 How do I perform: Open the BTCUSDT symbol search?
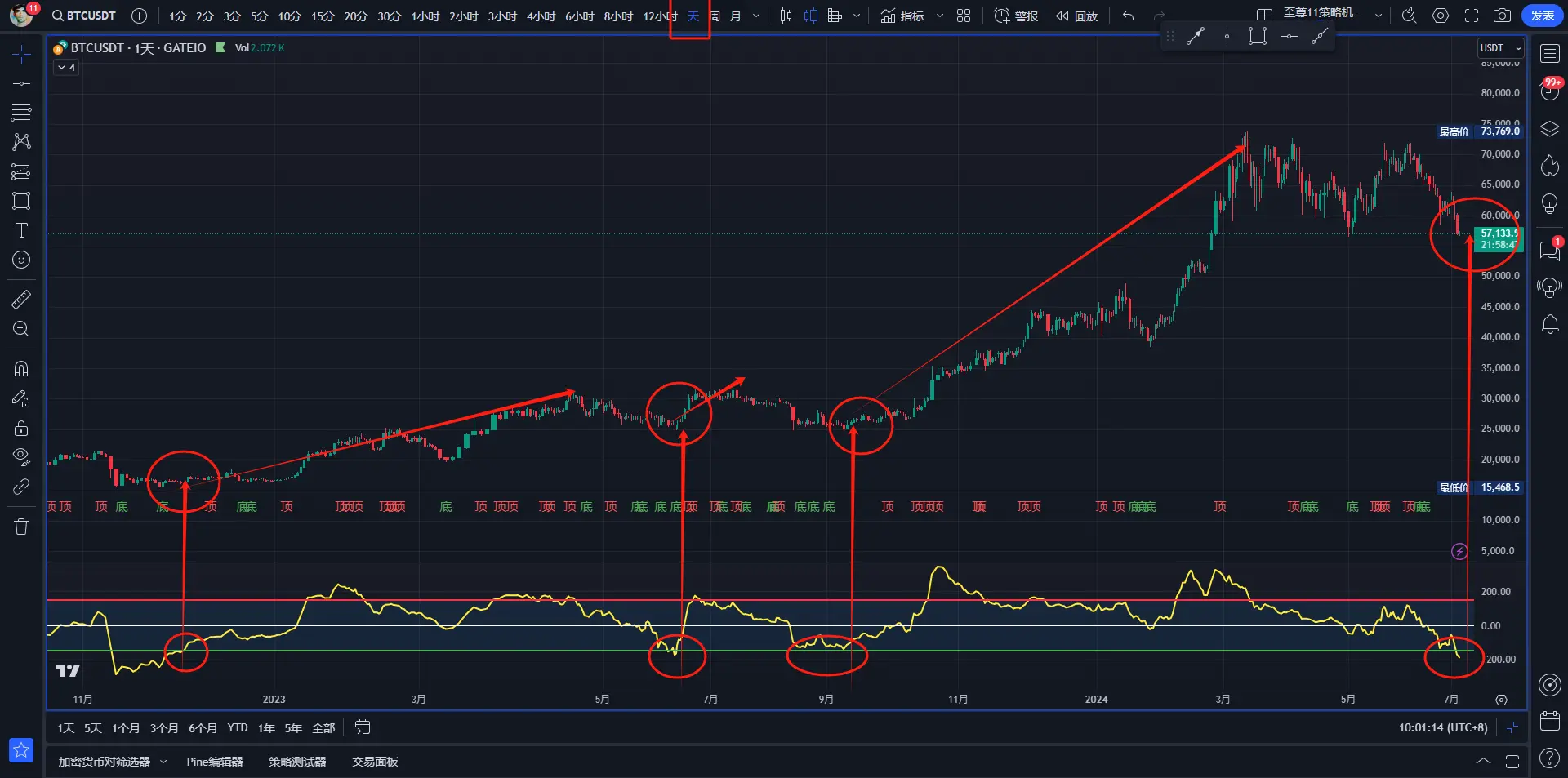83,16
